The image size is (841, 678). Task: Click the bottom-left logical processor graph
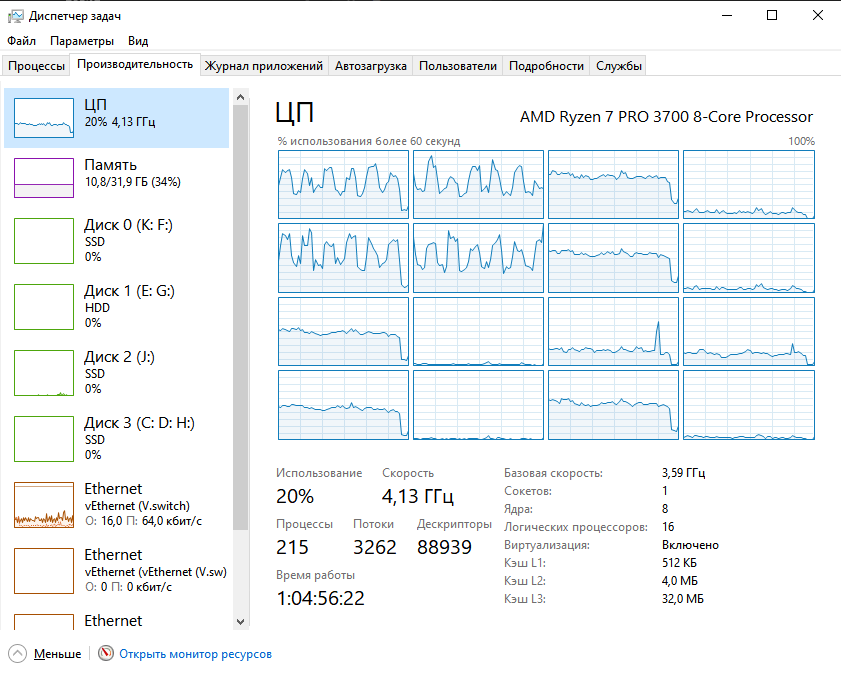(343, 405)
